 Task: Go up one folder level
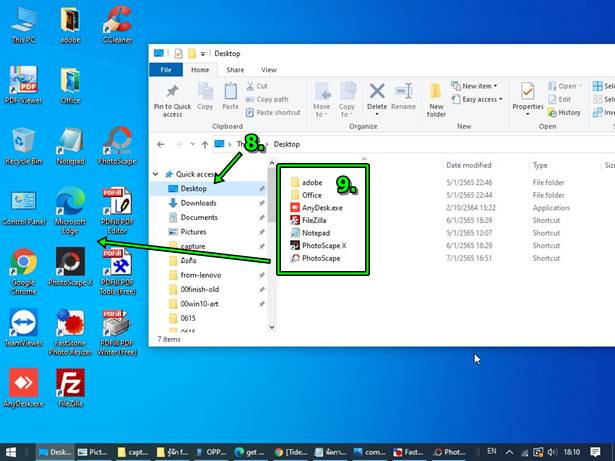point(204,144)
